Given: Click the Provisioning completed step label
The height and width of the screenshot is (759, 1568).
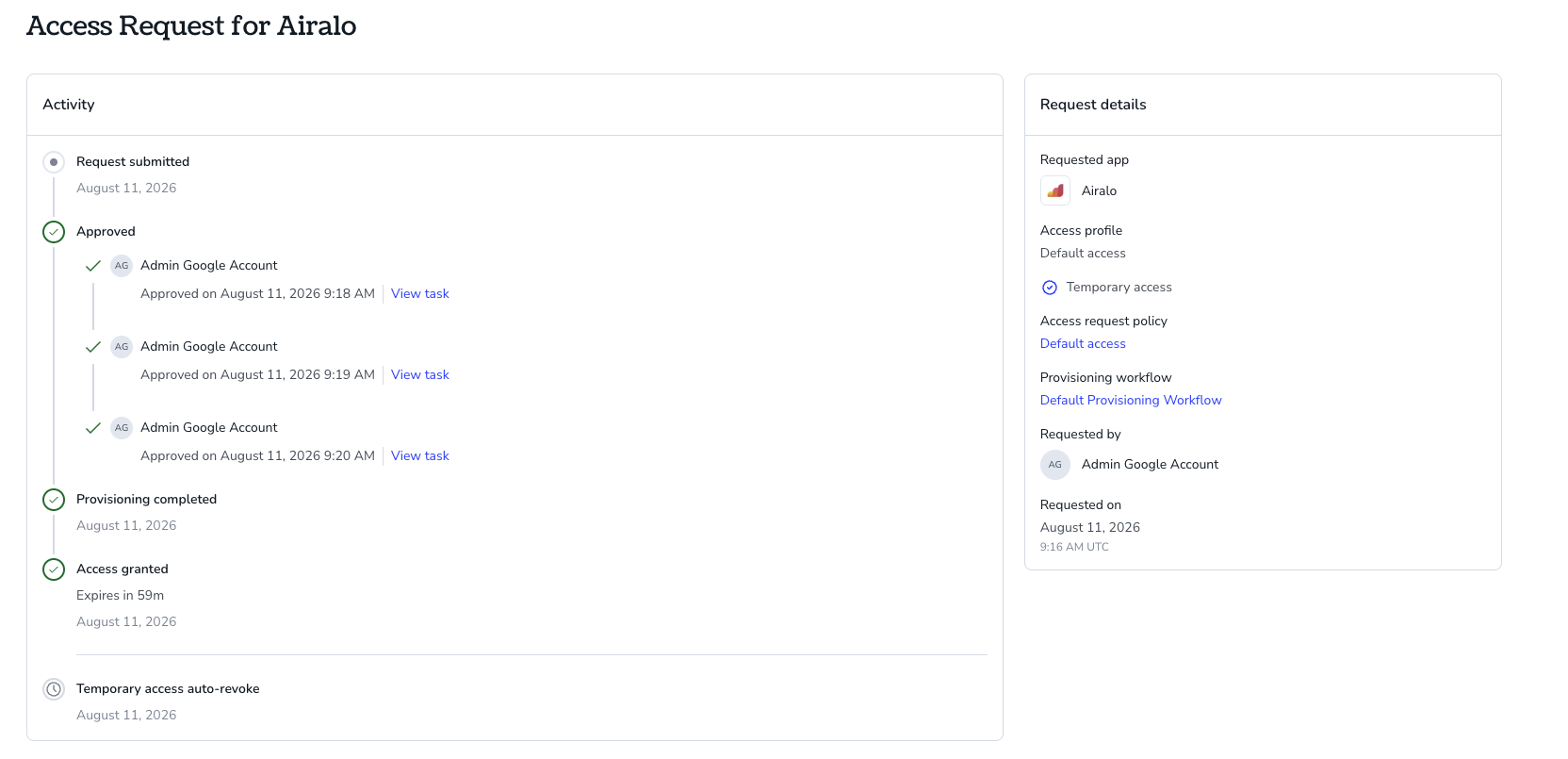Looking at the screenshot, I should pyautogui.click(x=146, y=500).
